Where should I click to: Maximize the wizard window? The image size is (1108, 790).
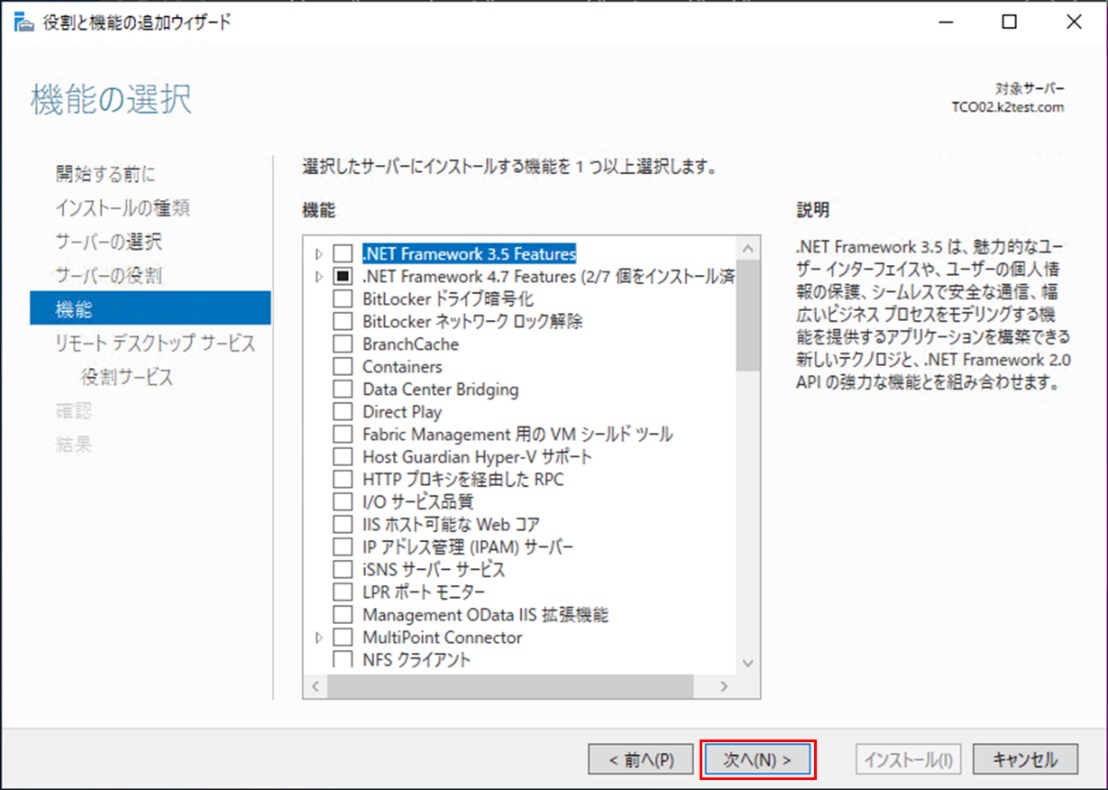[x=1009, y=22]
